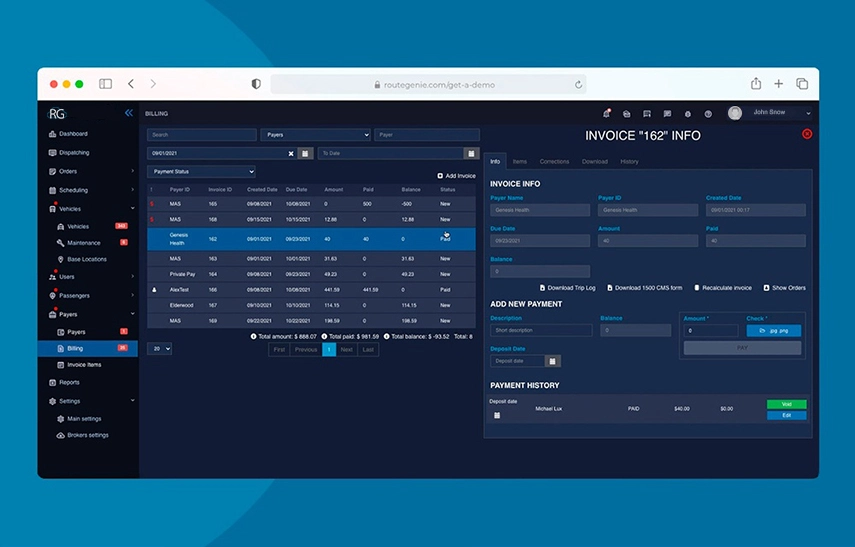Open Invoice Items in sidebar
The width and height of the screenshot is (855, 547).
79,365
